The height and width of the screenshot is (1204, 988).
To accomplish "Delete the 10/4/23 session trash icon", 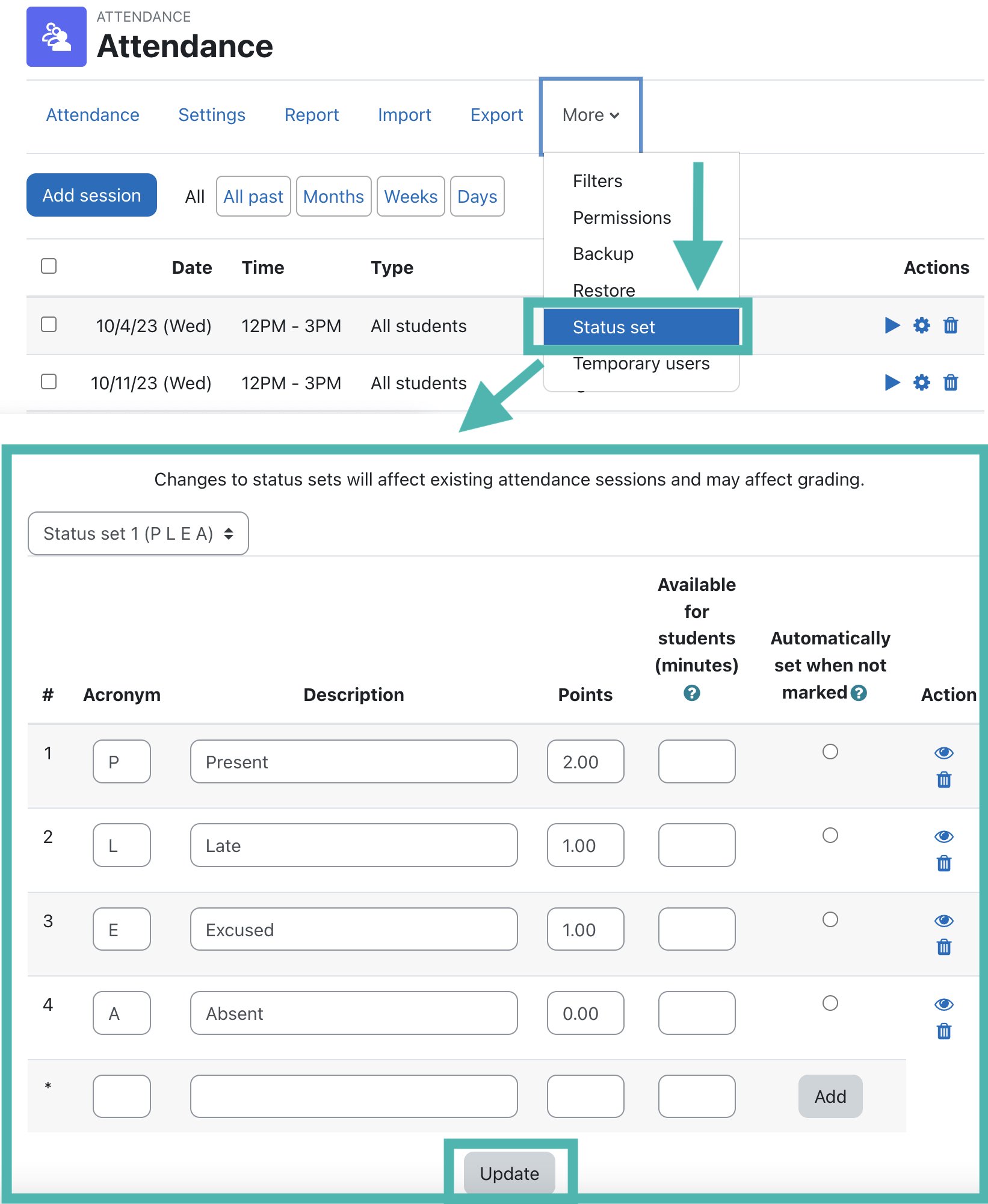I will point(951,326).
